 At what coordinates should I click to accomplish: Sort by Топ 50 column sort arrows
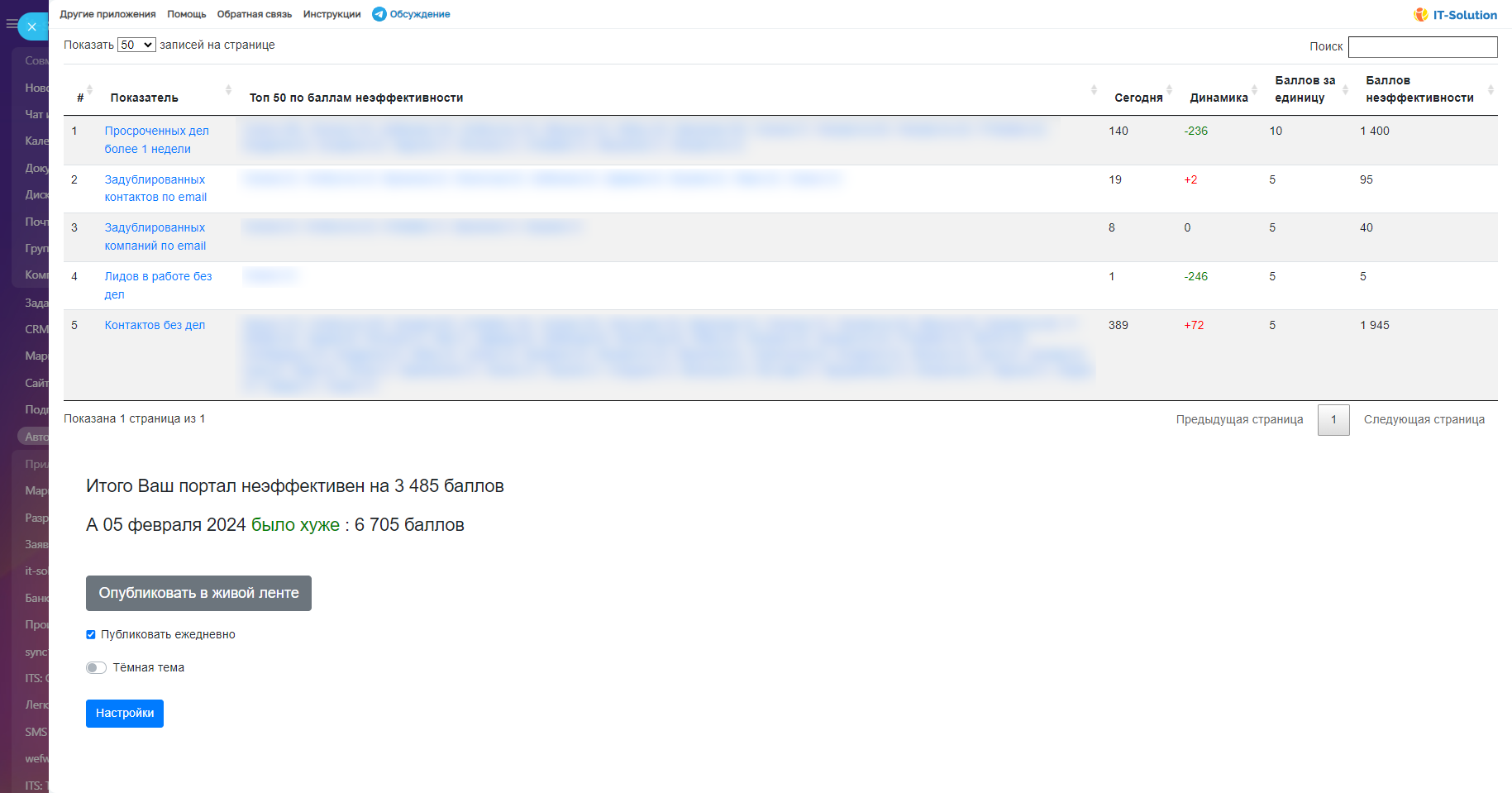pos(1094,89)
